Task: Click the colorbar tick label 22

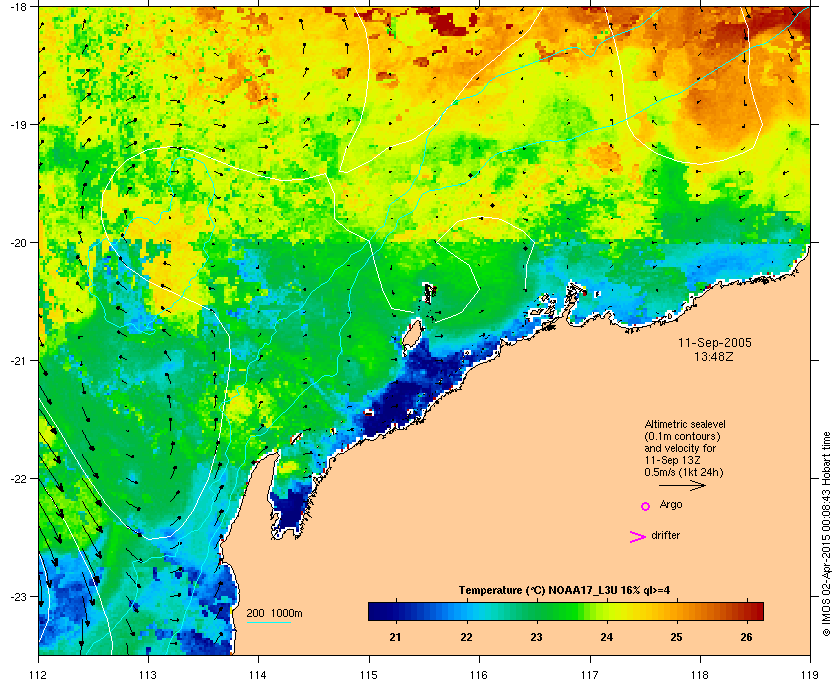Action: tap(466, 637)
